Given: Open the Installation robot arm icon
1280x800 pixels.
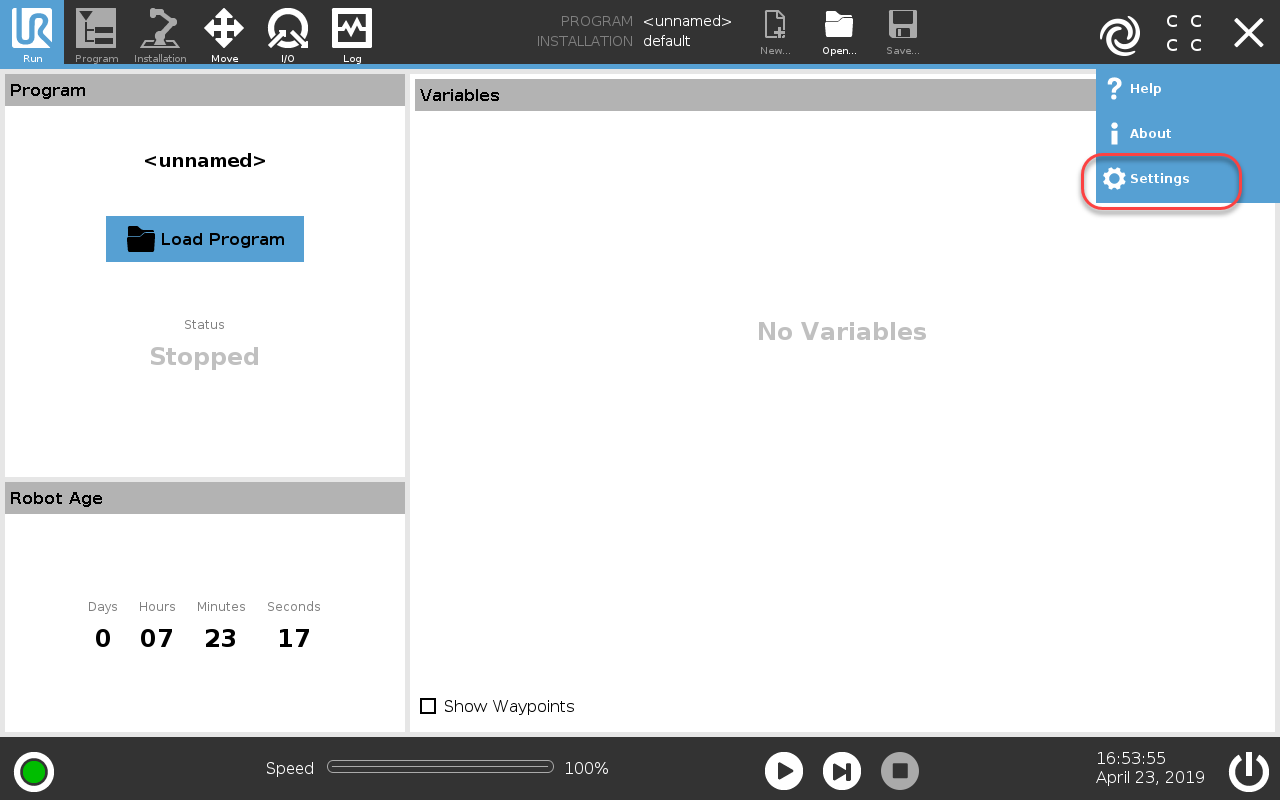Looking at the screenshot, I should [x=160, y=32].
